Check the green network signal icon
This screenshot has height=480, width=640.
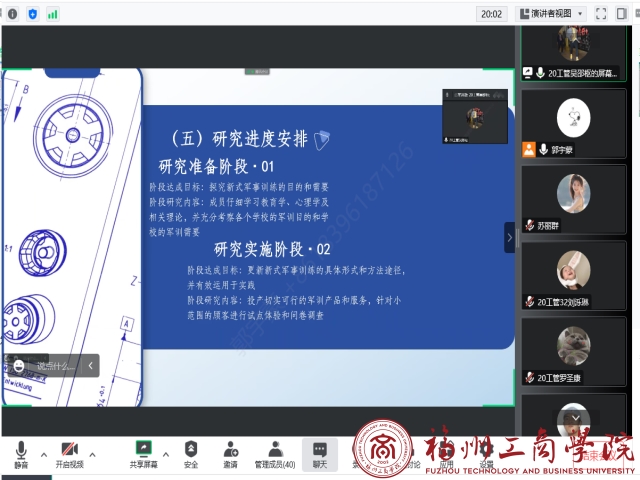click(52, 13)
